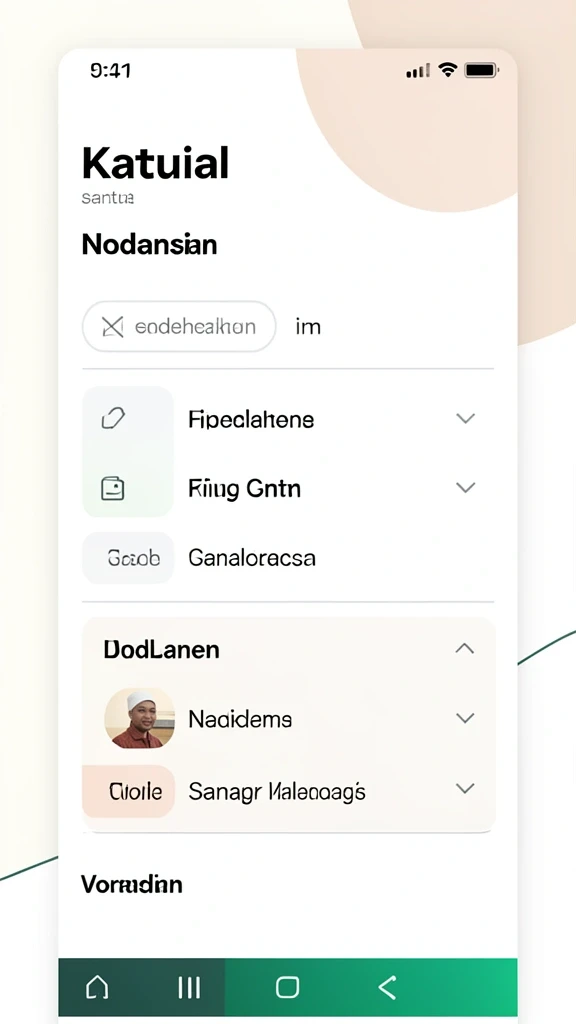Collapse the DodLanen section

coord(464,648)
